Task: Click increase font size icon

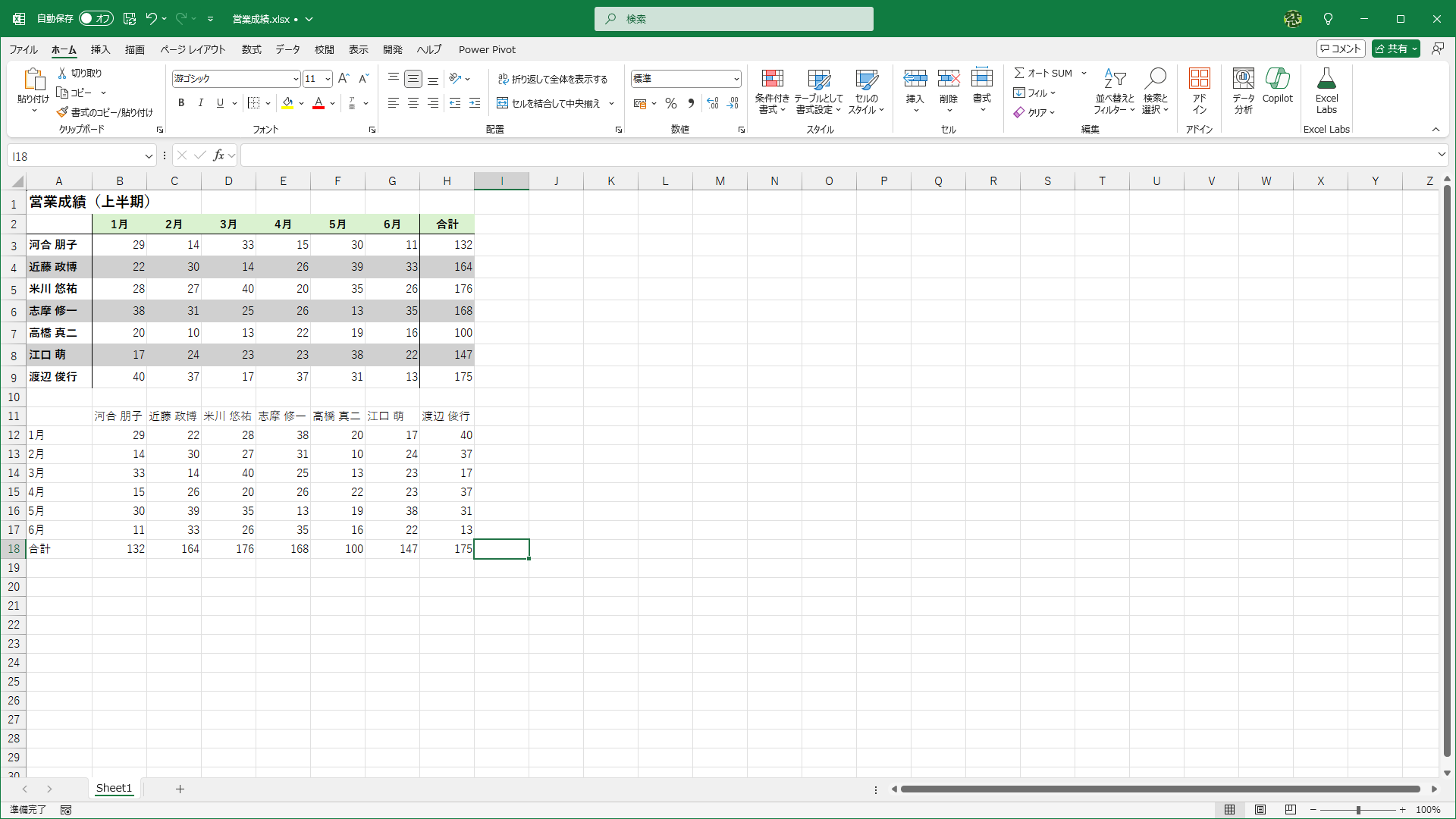Action: (x=344, y=78)
